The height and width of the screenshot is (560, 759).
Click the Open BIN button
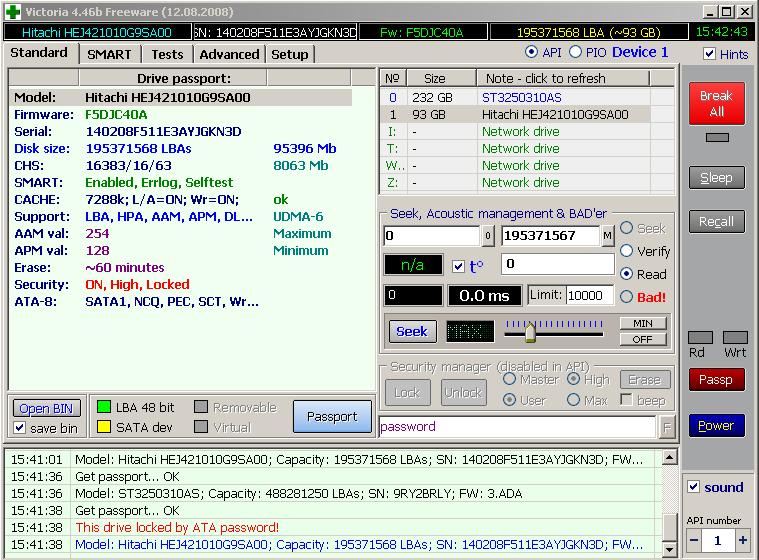coord(46,409)
